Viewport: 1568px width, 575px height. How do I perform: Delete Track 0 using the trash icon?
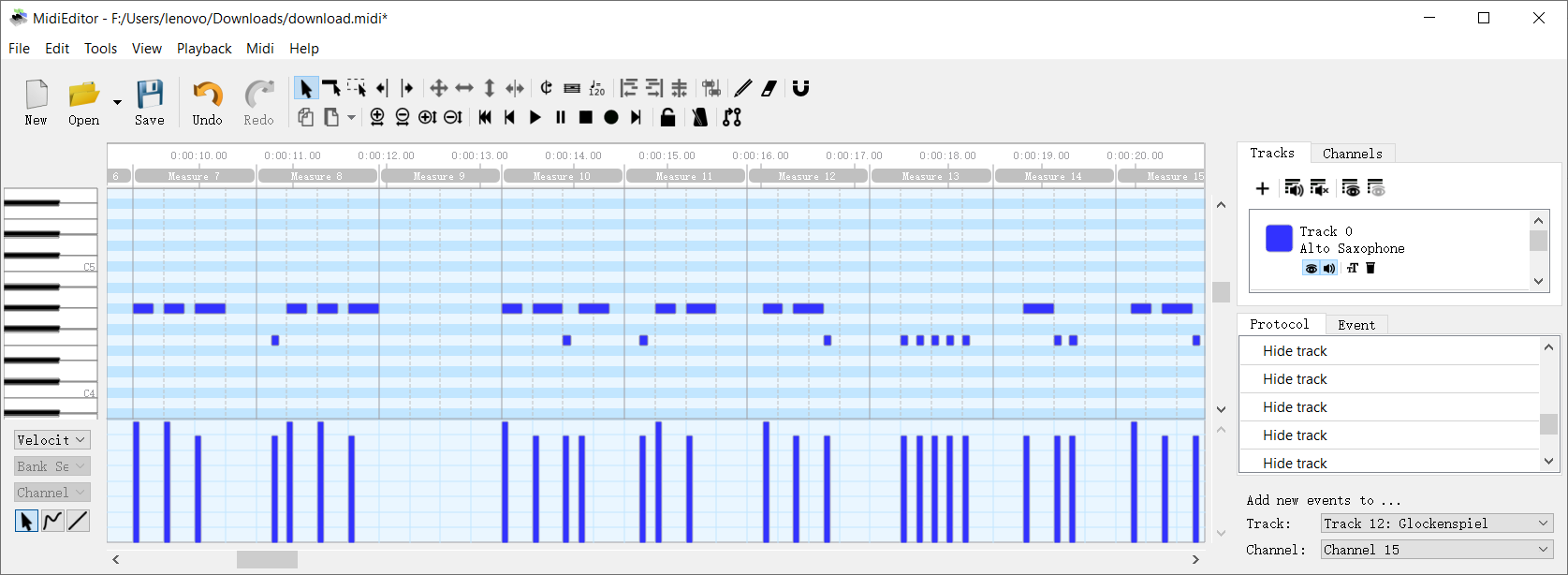pos(1370,268)
